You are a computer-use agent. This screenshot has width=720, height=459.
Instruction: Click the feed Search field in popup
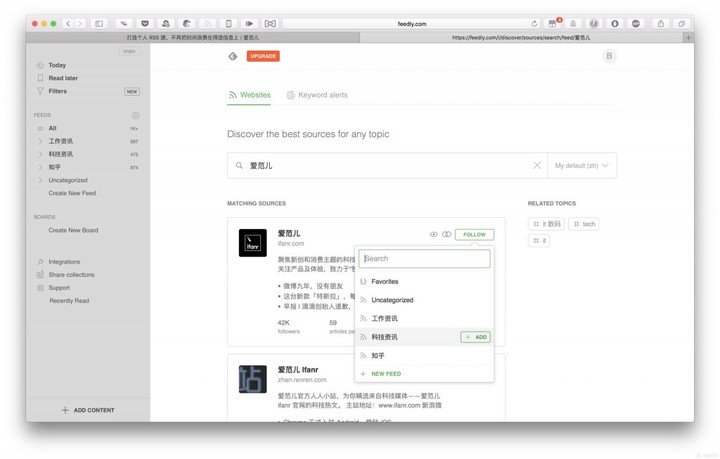coord(424,258)
